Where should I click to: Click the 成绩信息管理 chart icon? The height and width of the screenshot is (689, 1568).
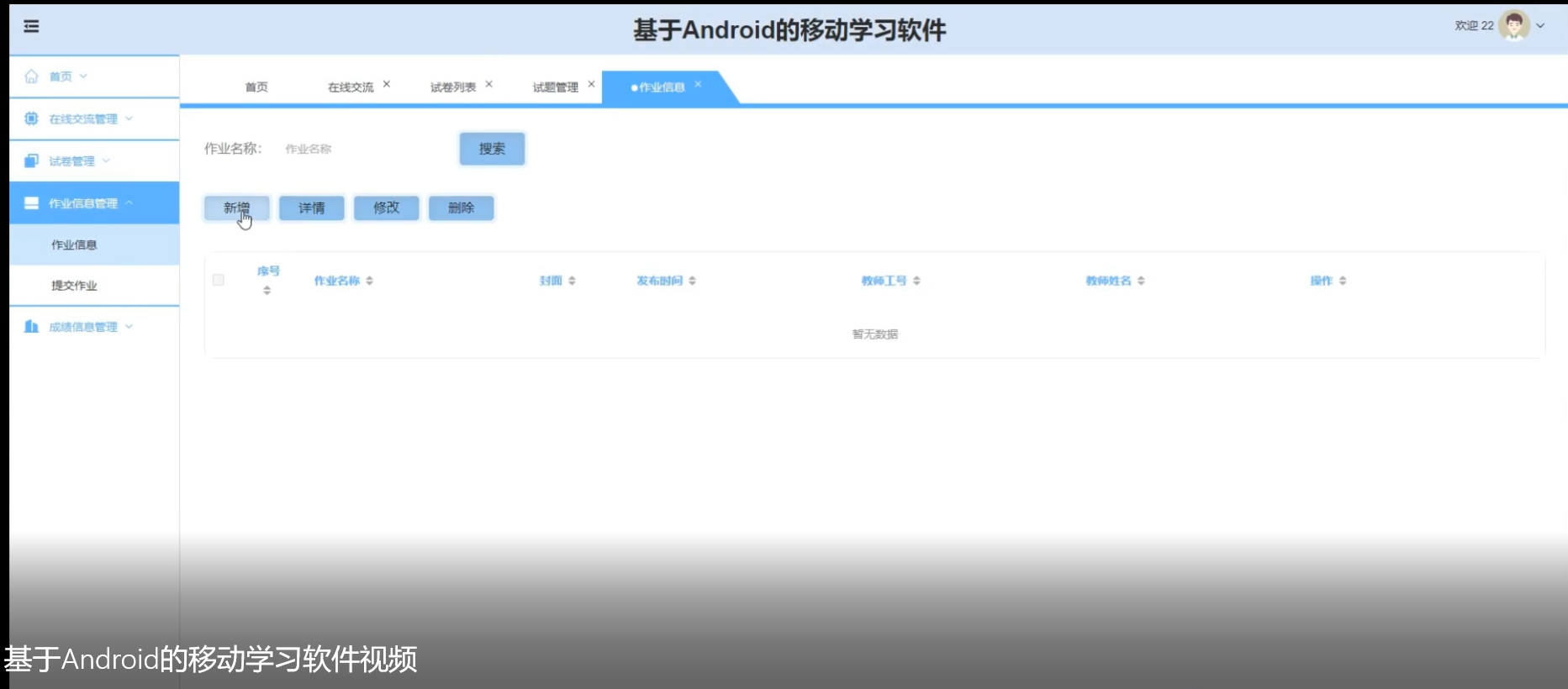click(x=31, y=327)
